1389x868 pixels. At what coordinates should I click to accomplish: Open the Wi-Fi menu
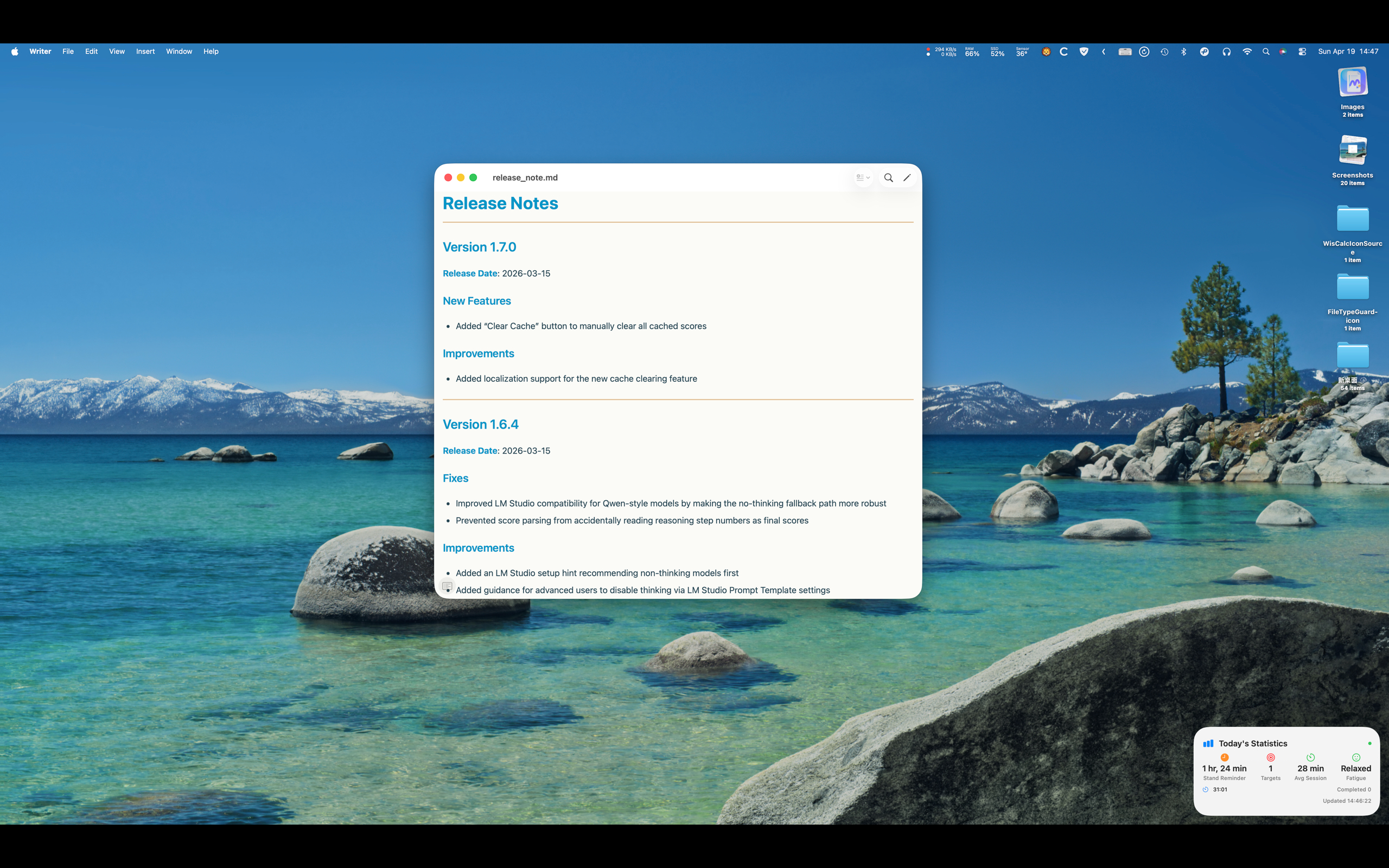click(x=1247, y=52)
